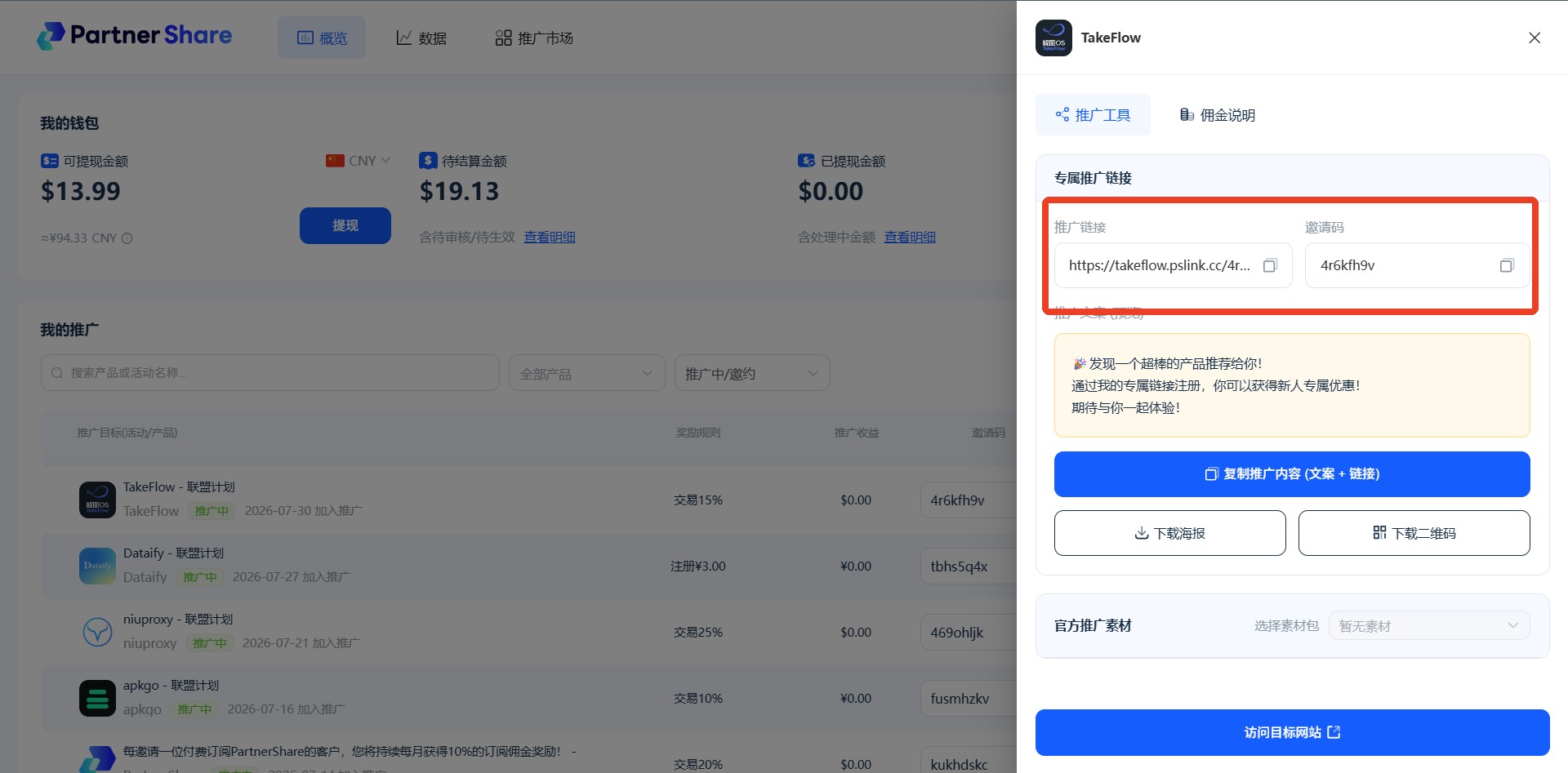Screen dimensions: 1568x773
Task: Click the 交易25% reward rule cell
Action: tap(698, 633)
